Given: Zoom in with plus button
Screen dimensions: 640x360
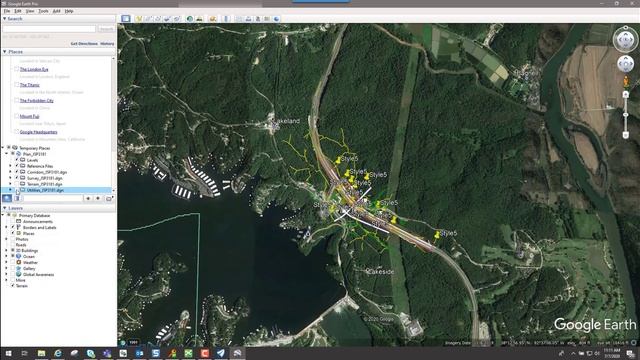Looking at the screenshot, I should click(x=625, y=95).
